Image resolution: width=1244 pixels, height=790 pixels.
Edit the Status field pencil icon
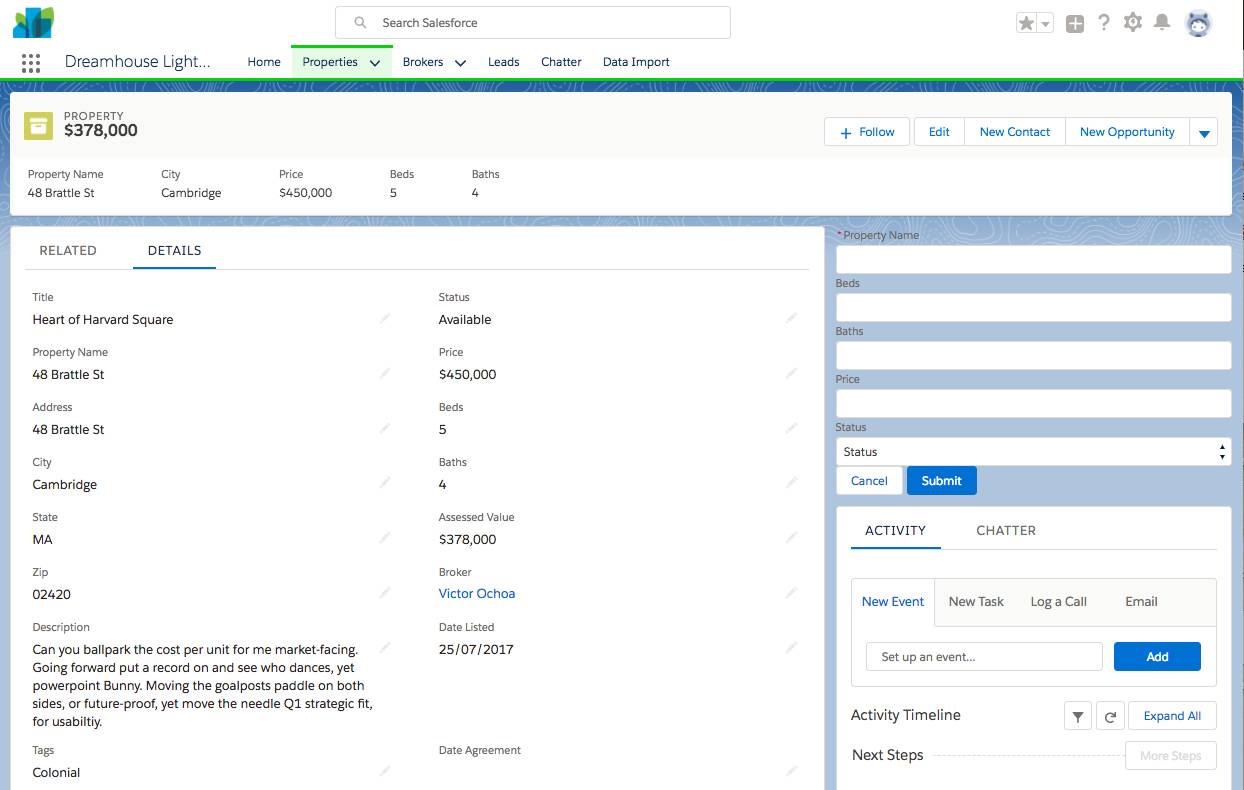click(x=791, y=318)
